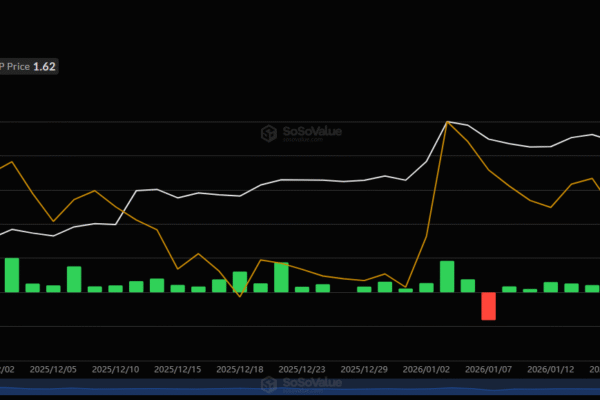Image resolution: width=600 pixels, height=400 pixels.
Task: Click the green bar above 2025/12/23 label
Action: 281,277
